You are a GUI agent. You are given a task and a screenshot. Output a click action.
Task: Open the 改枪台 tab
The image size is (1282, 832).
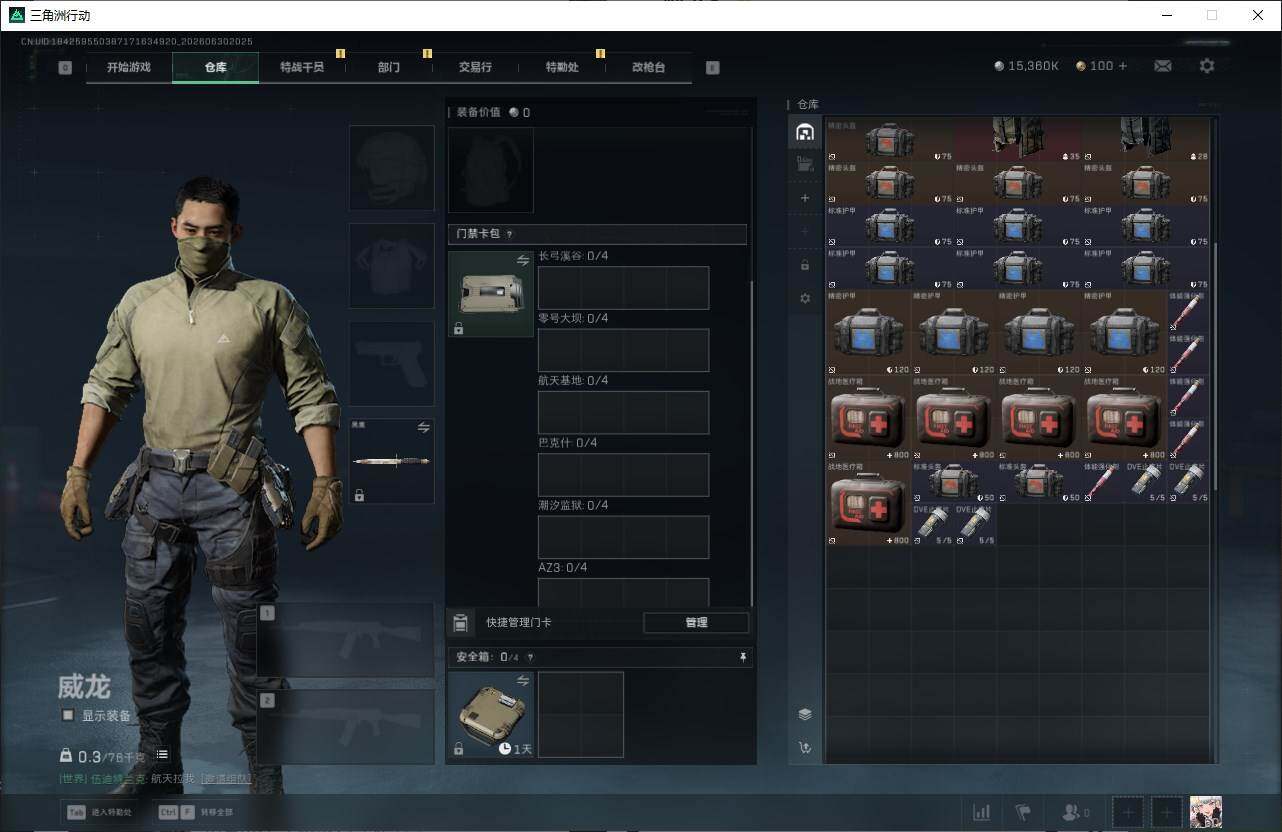648,68
